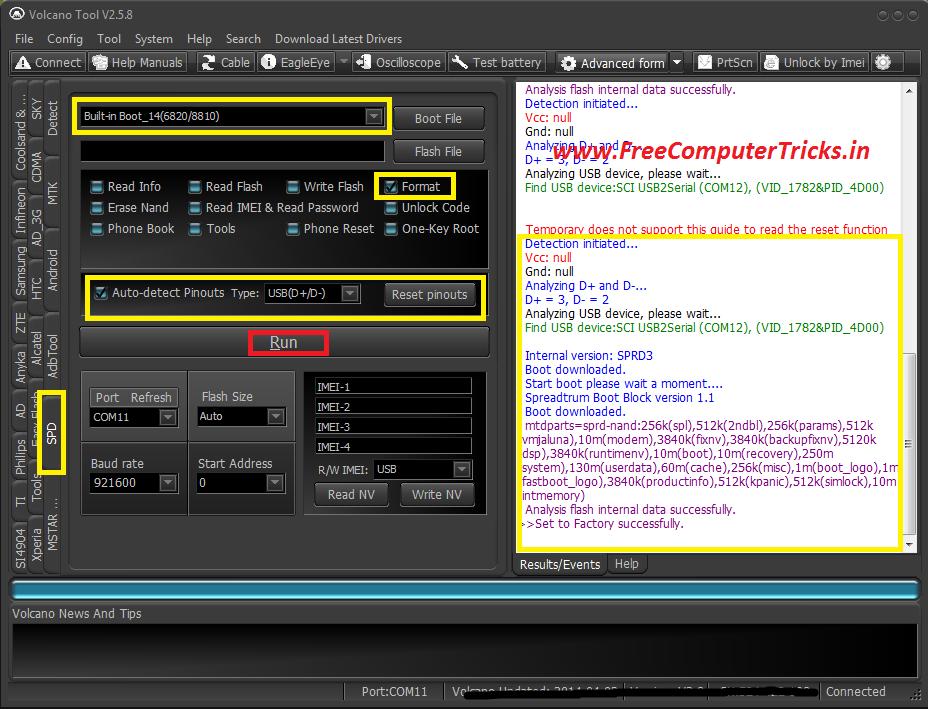This screenshot has height=709, width=928.
Task: Click the Read NV button
Action: pos(351,495)
